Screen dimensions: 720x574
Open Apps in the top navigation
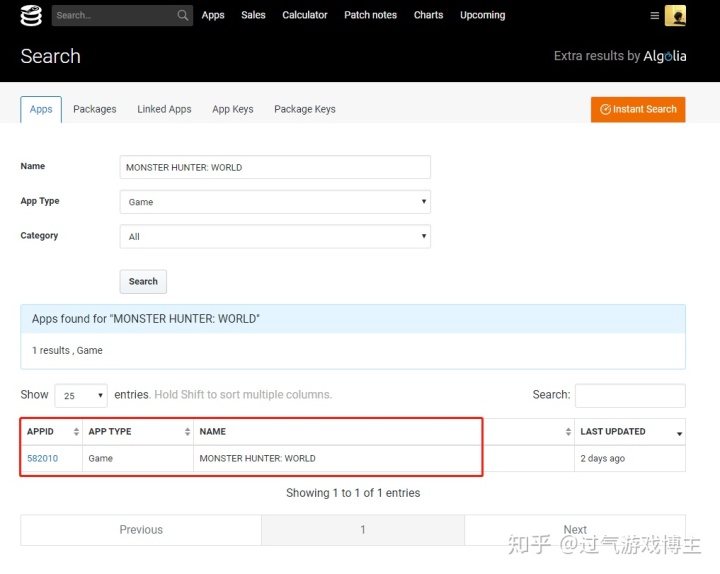[213, 15]
